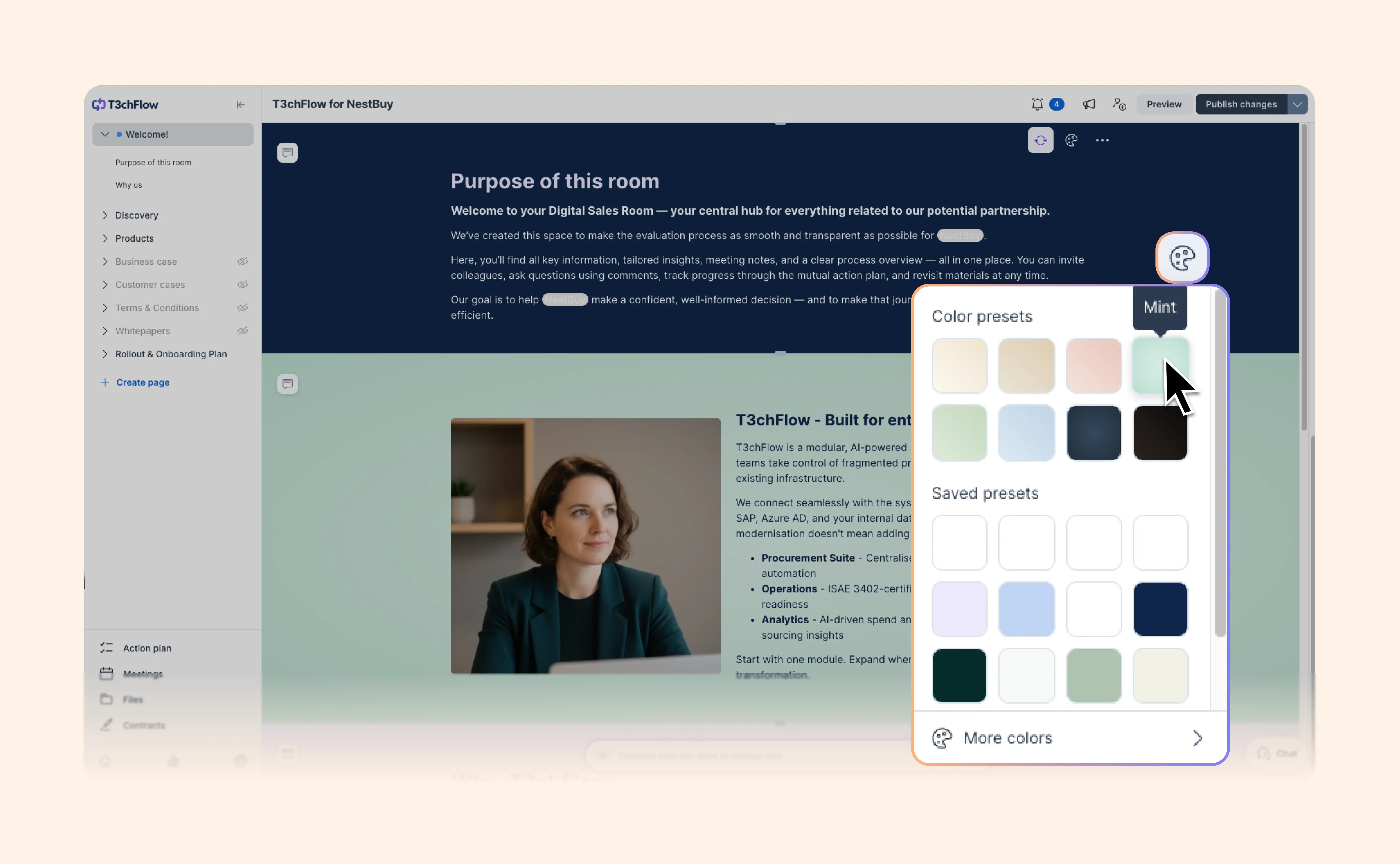This screenshot has width=1400, height=864.
Task: Select the pink blush color preset
Action: pyautogui.click(x=1094, y=366)
